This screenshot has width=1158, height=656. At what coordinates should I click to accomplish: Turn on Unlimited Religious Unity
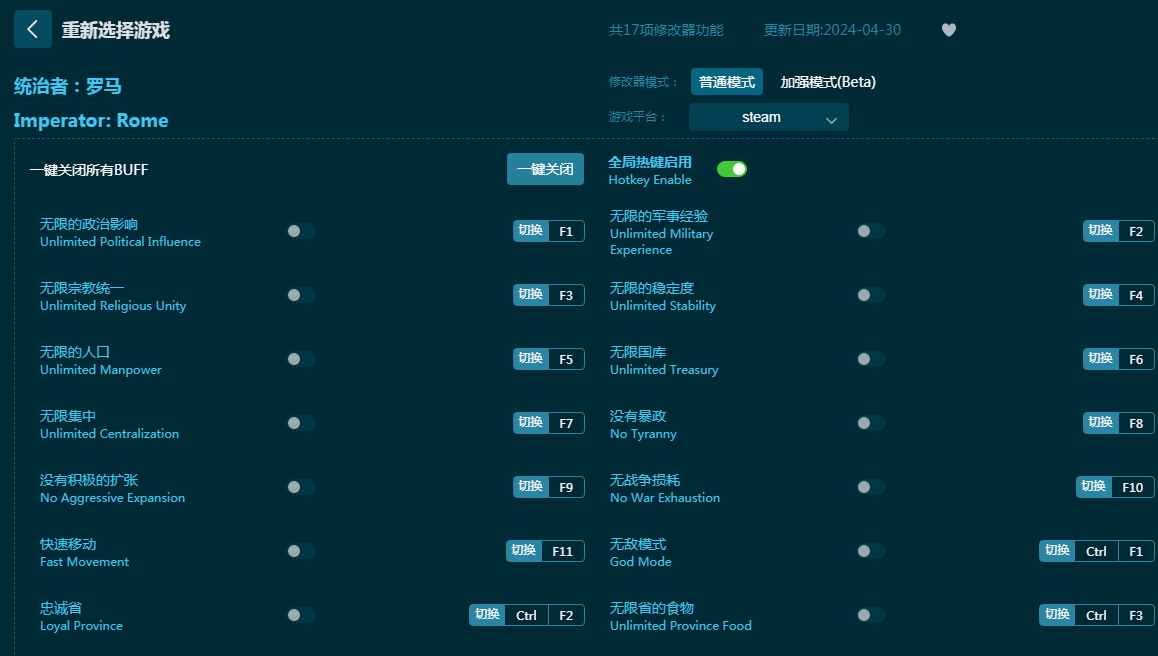[x=301, y=295]
